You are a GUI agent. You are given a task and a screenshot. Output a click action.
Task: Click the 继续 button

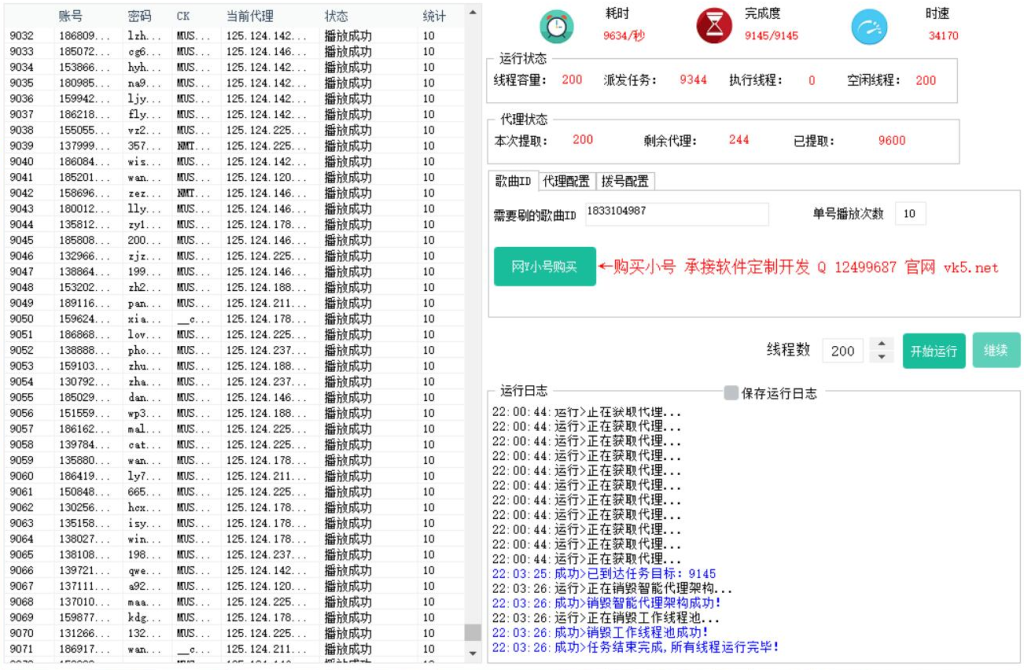996,350
